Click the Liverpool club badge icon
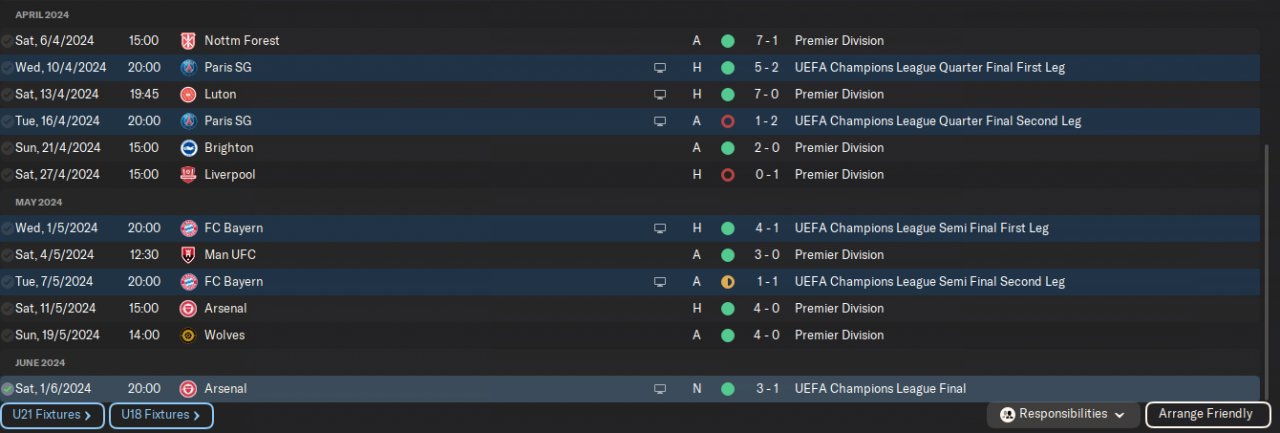 pyautogui.click(x=187, y=175)
